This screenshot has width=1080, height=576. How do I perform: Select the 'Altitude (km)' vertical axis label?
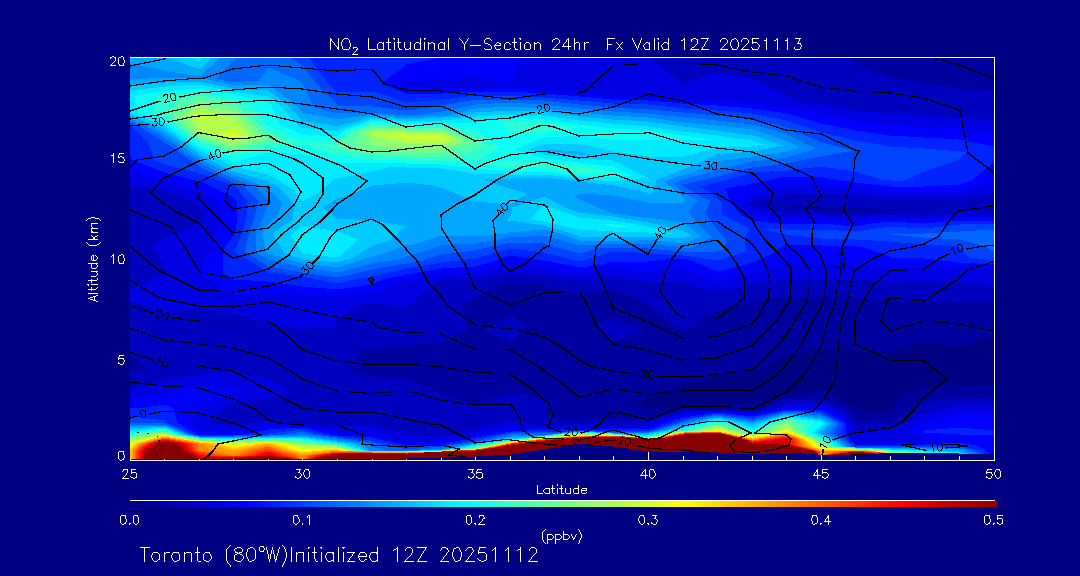92,258
